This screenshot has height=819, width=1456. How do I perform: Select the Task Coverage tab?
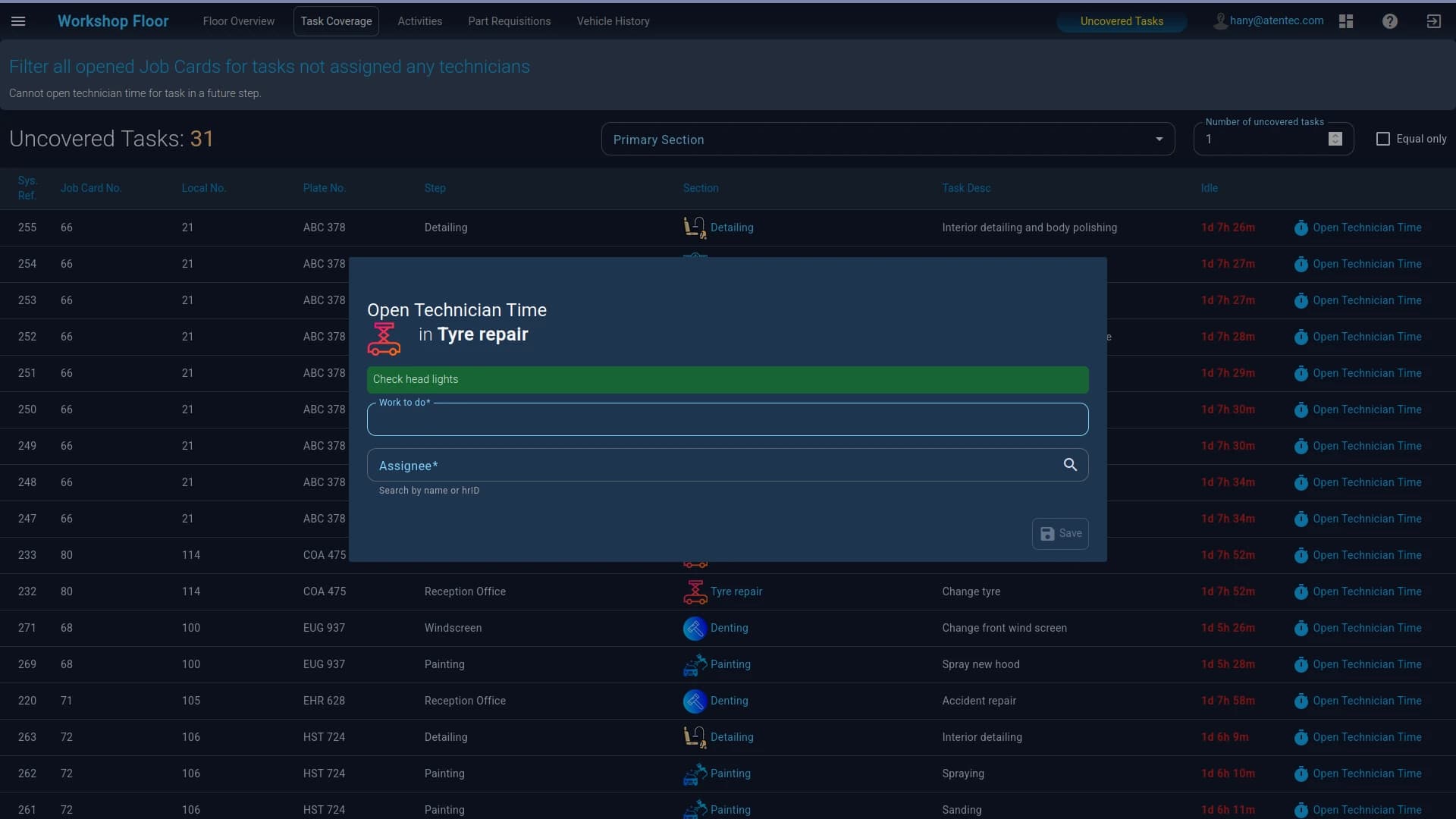tap(336, 21)
